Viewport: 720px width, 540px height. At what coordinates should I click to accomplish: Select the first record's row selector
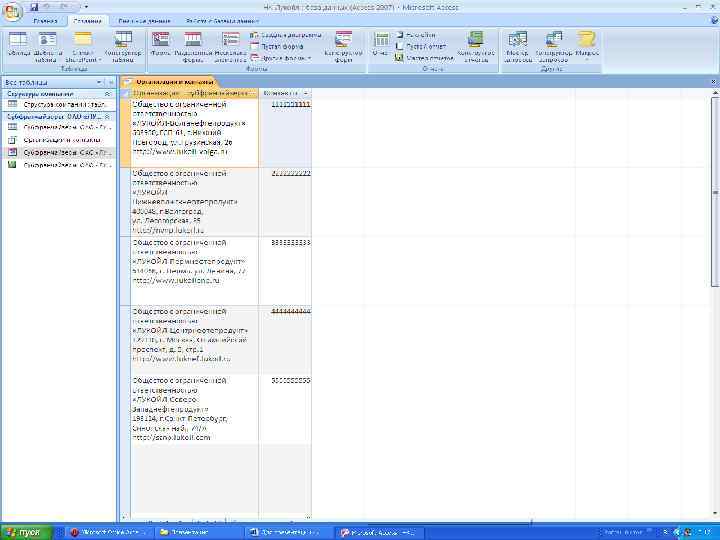point(125,133)
